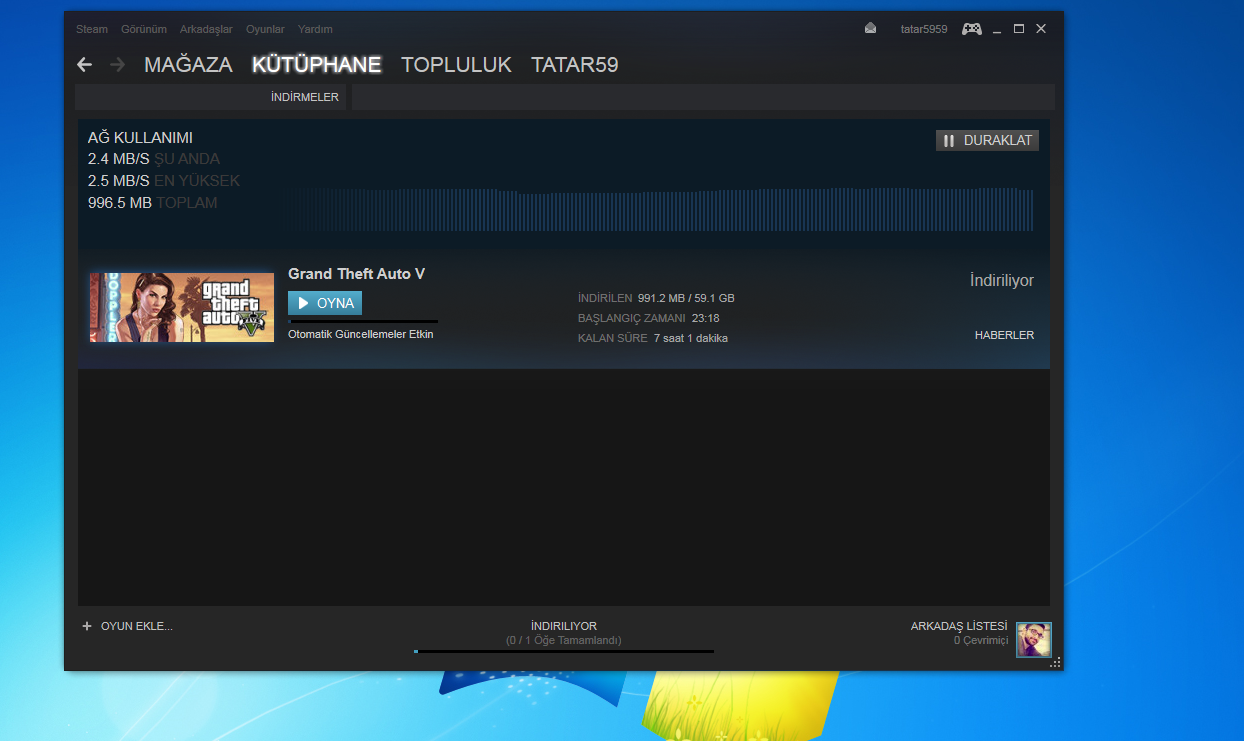Click the AĞ KULLANIMI heading

coord(140,138)
